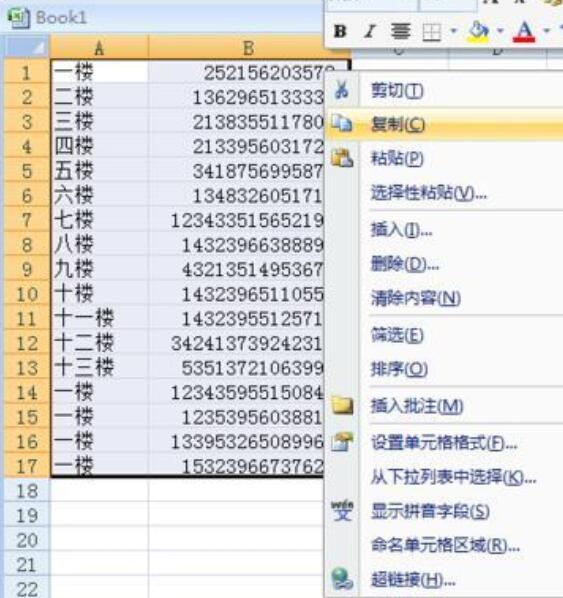
Task: Click the Select All corner triangle
Action: point(27,47)
